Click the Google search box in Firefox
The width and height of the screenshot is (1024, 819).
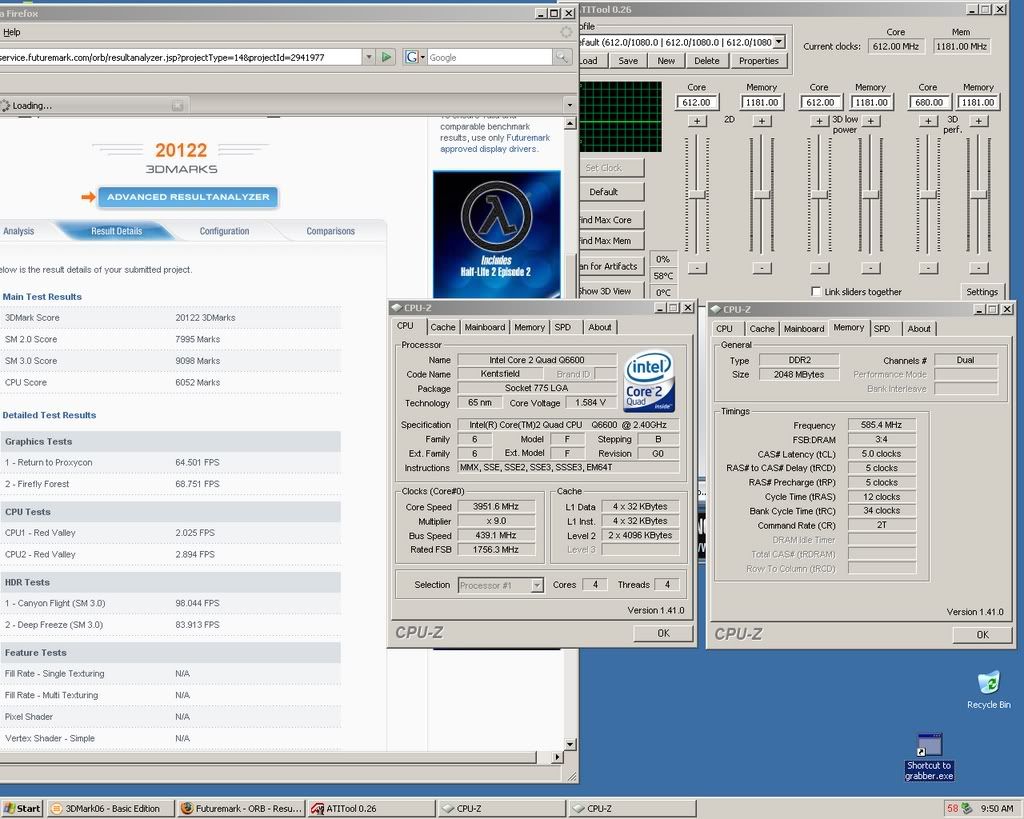[490, 57]
